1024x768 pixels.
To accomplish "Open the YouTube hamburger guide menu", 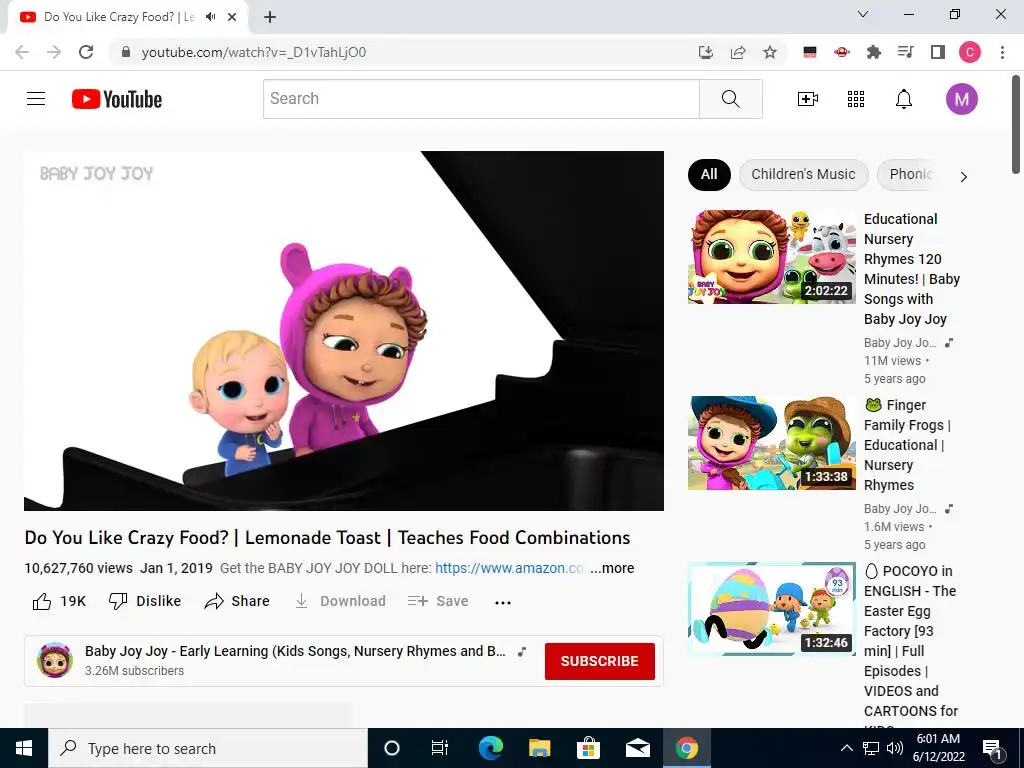I will coord(36,99).
